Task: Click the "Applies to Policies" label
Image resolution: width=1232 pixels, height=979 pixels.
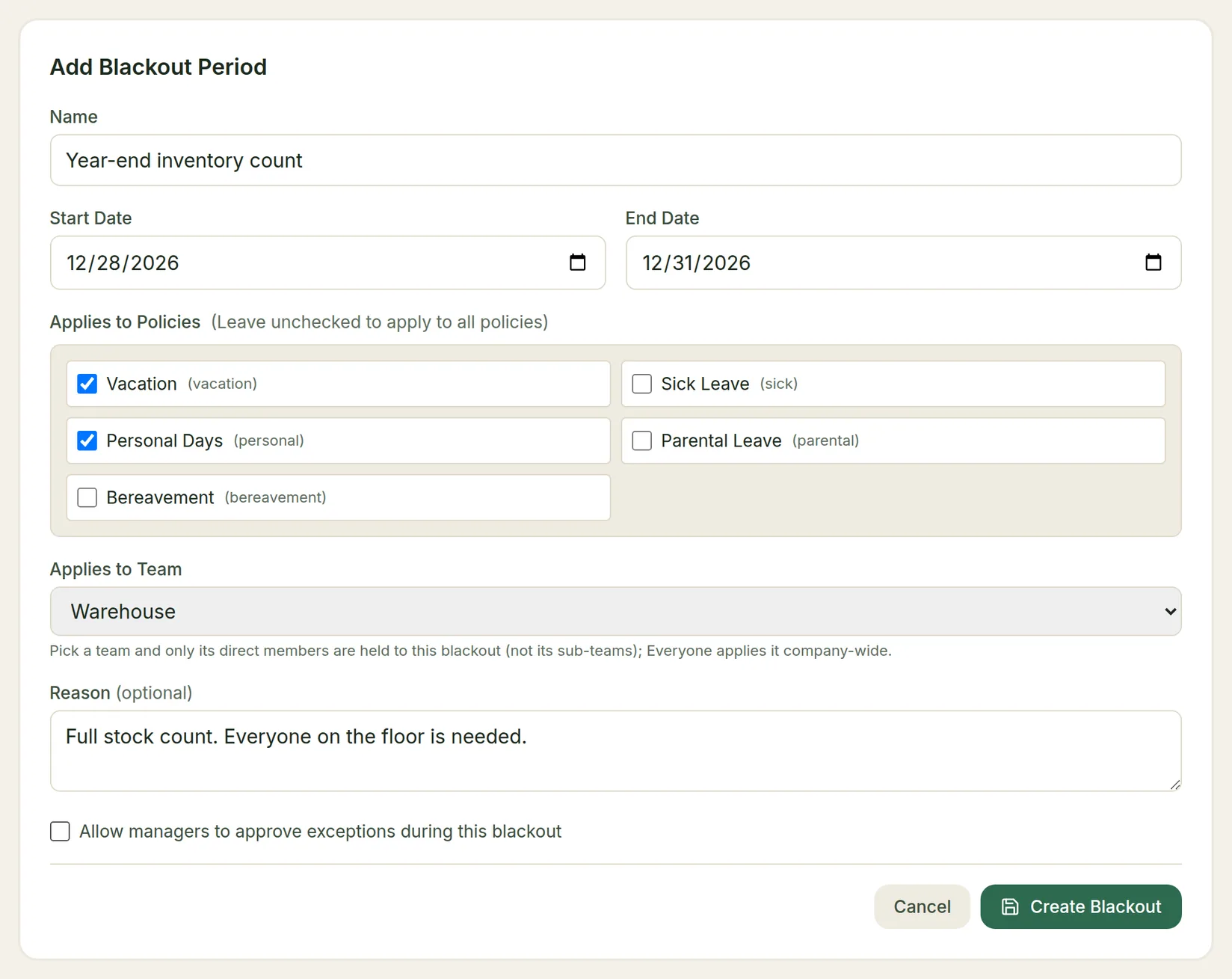Action: [x=125, y=322]
